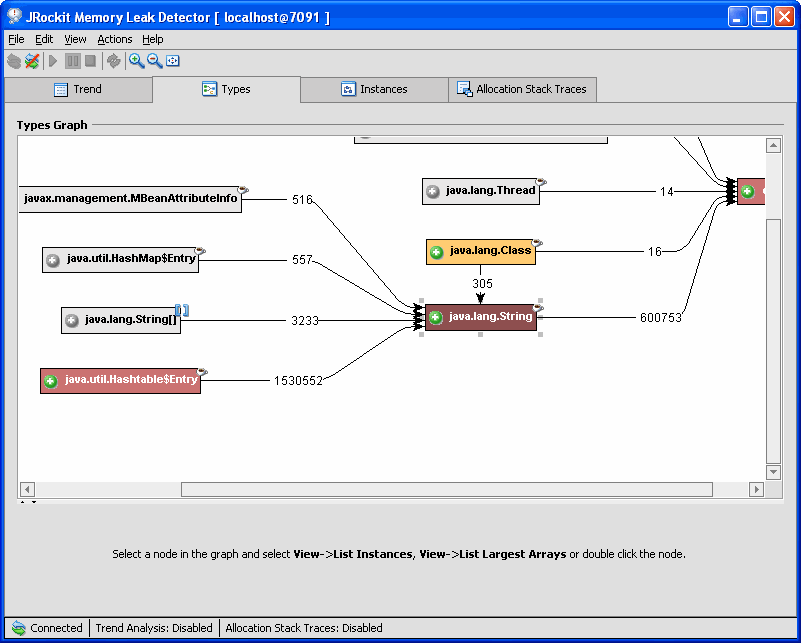Click the 14 edge count label
This screenshot has height=643, width=801.
(667, 192)
